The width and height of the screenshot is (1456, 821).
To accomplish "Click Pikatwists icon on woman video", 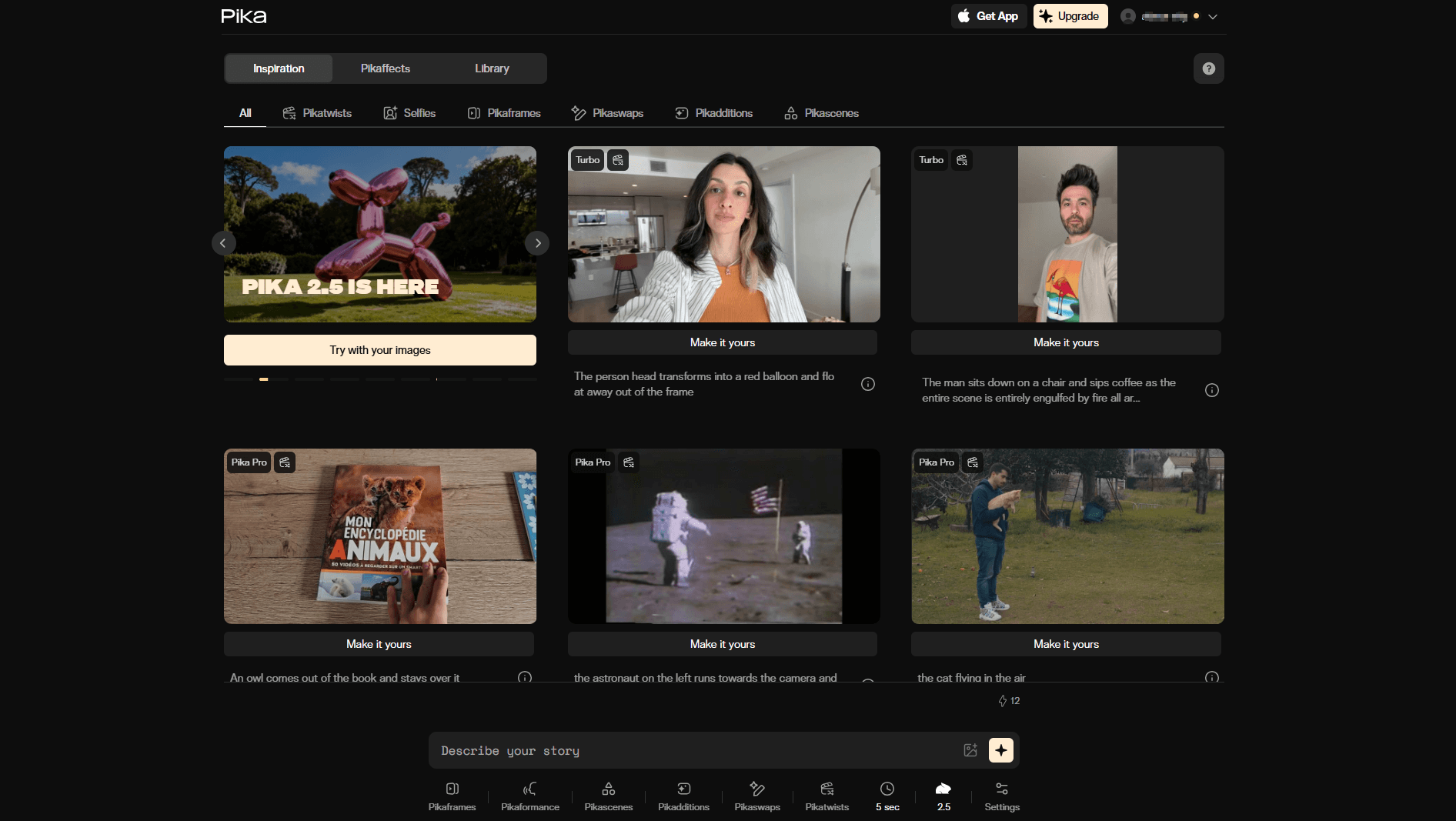I will pos(618,160).
